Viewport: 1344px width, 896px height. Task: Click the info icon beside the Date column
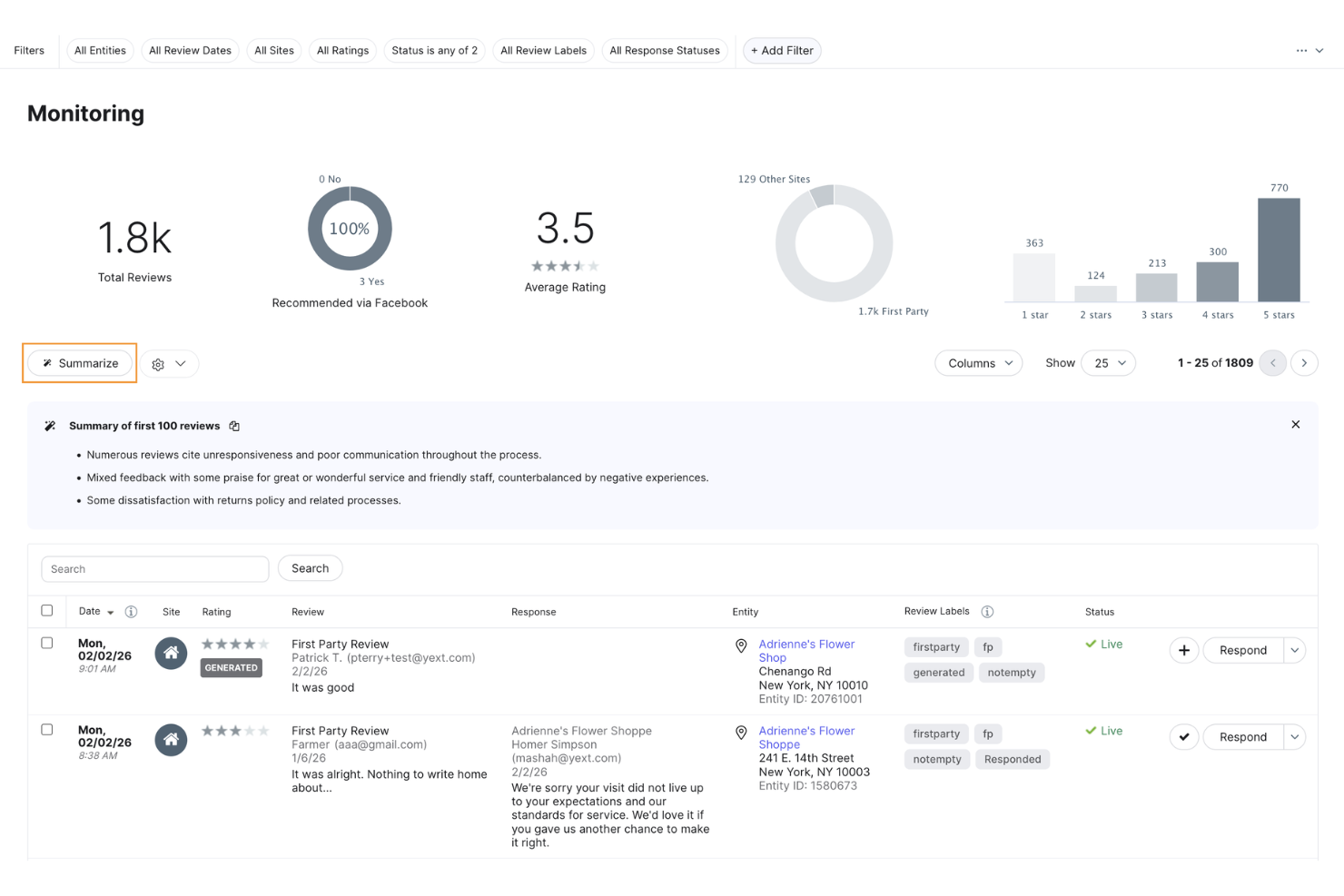coord(131,611)
